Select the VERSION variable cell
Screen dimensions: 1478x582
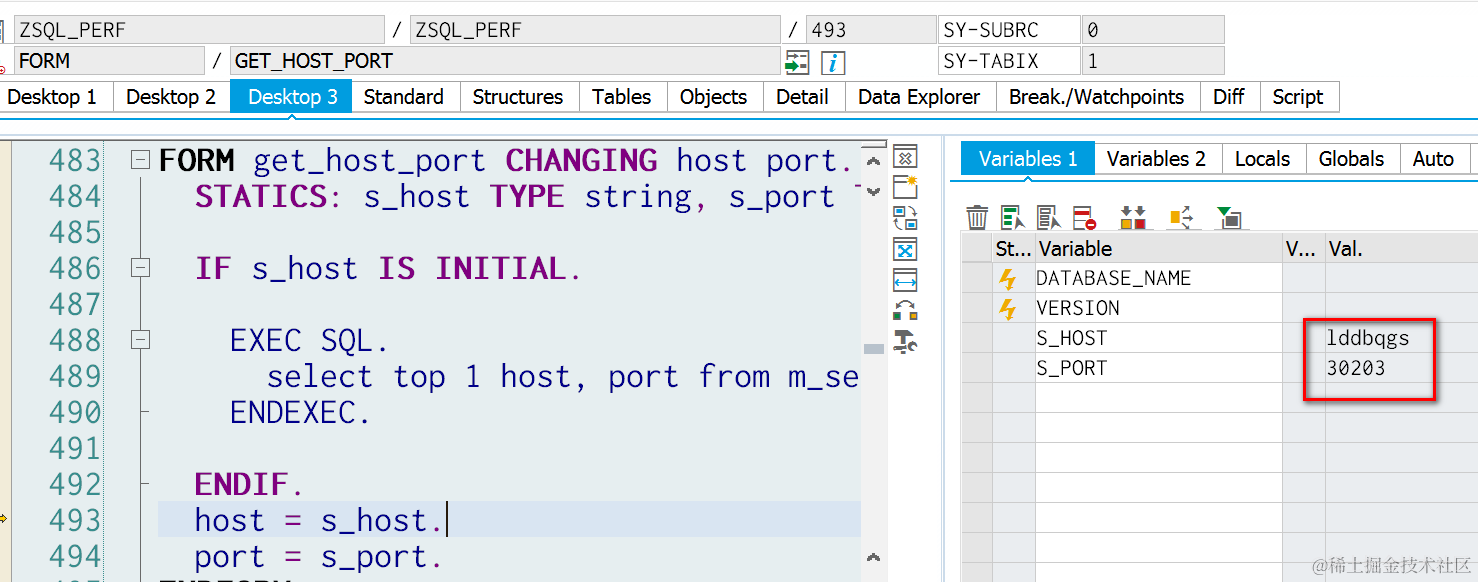(x=1158, y=308)
